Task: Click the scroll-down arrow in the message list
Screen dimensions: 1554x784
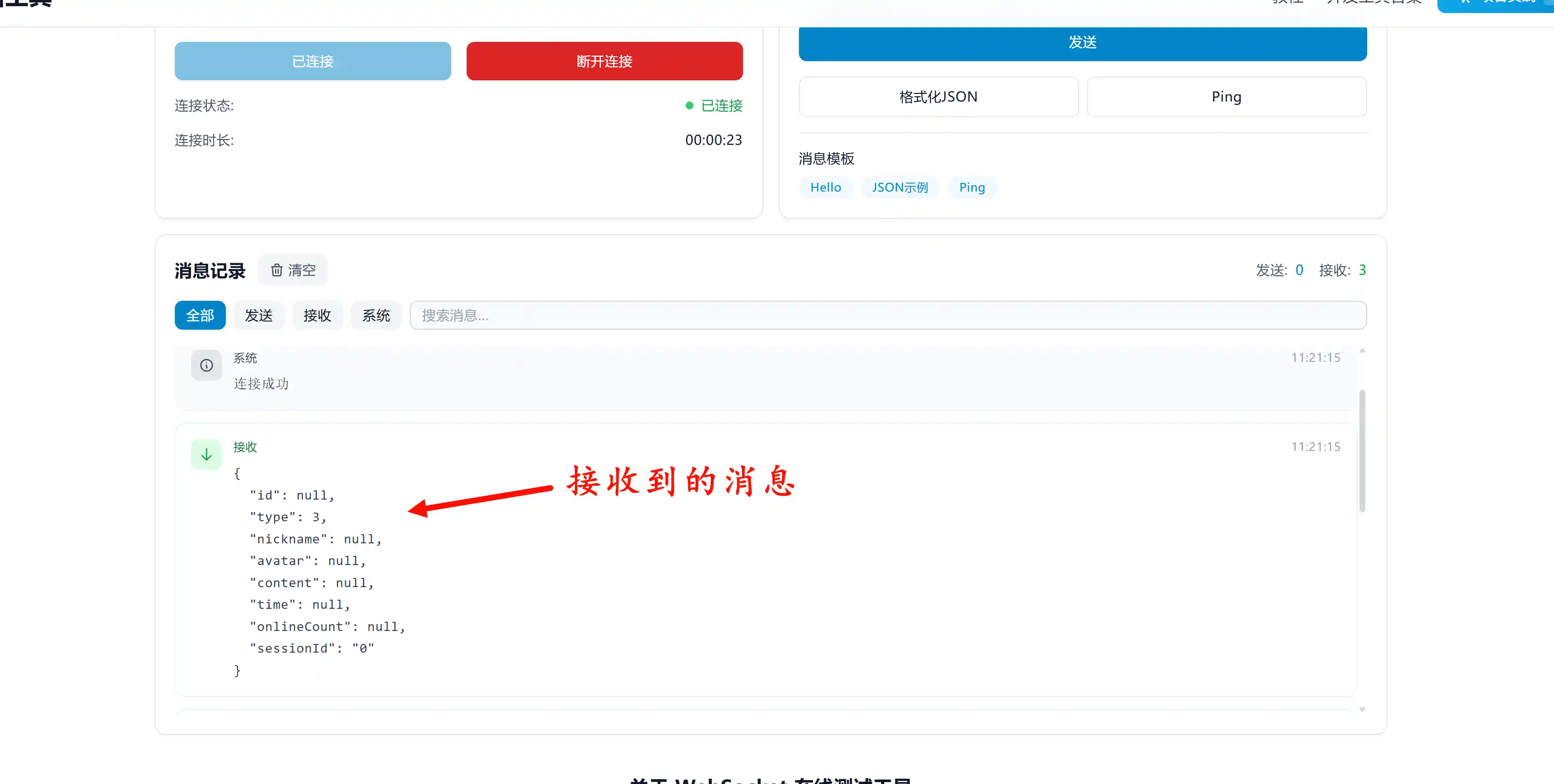Action: [x=1362, y=709]
